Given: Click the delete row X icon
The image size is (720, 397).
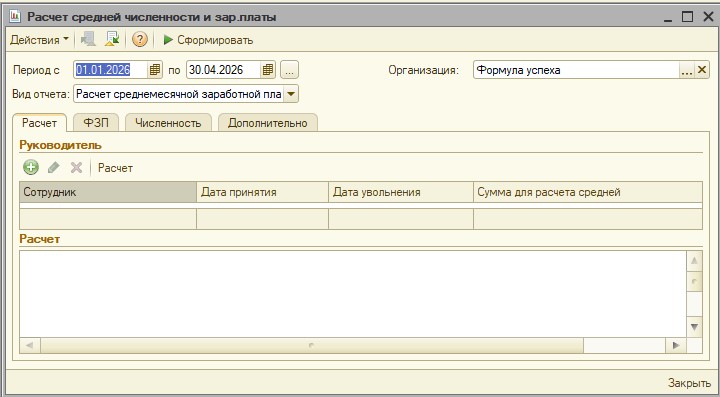Looking at the screenshot, I should tap(76, 168).
